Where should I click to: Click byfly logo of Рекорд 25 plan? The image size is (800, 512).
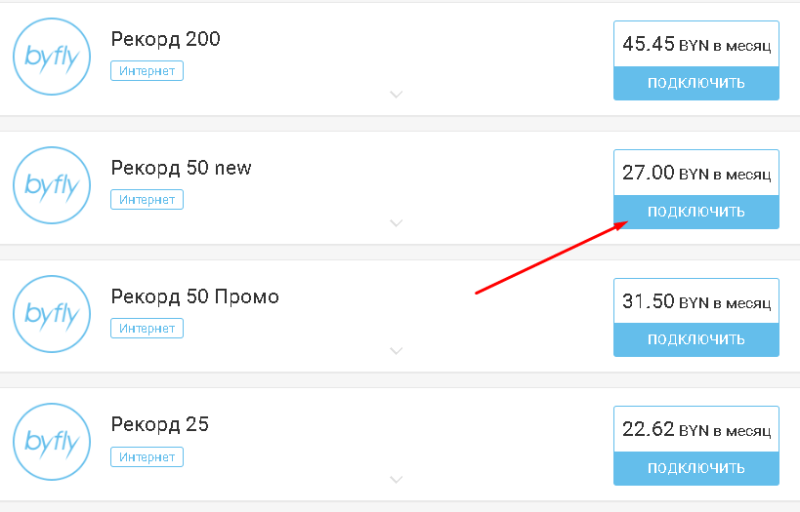click(x=52, y=442)
